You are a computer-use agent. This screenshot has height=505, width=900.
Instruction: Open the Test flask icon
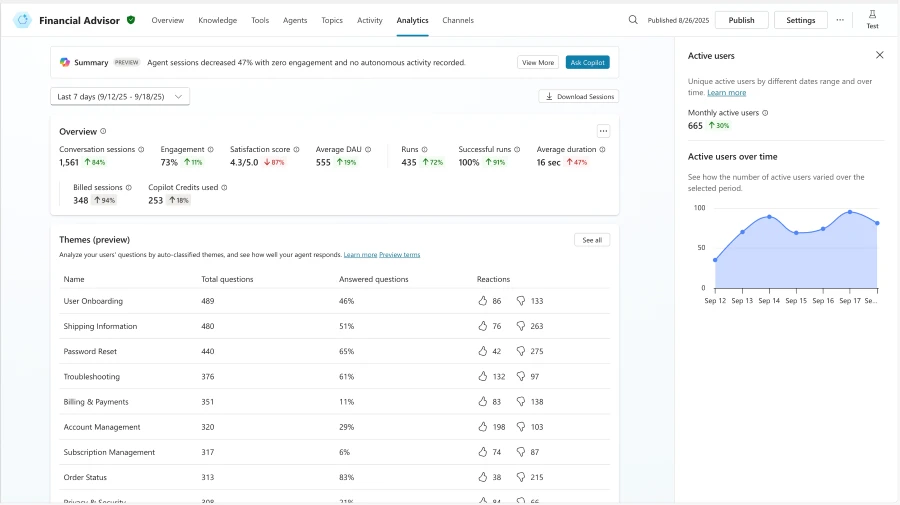[872, 15]
